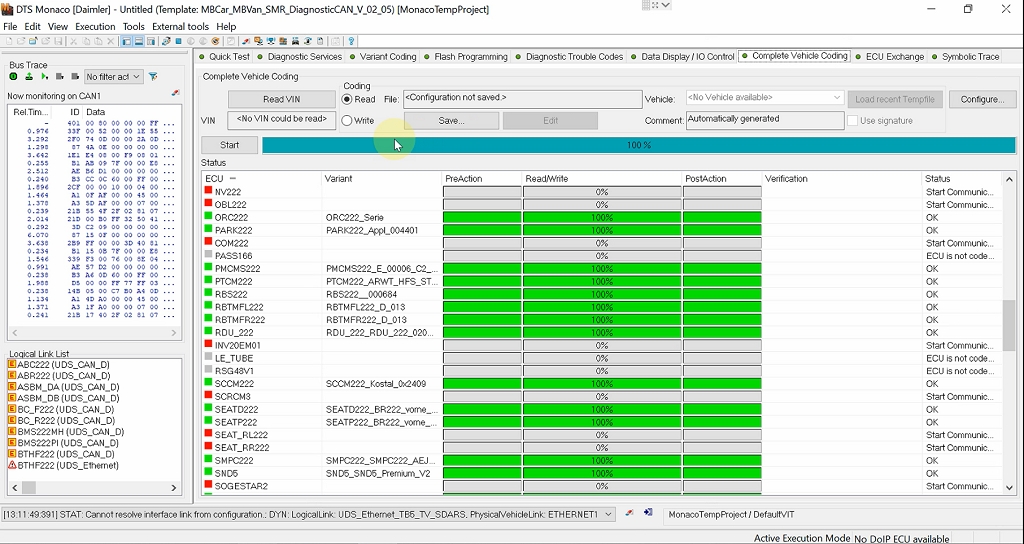This screenshot has height=544, width=1024.
Task: Click the blue help question mark icon
Action: pos(352,41)
